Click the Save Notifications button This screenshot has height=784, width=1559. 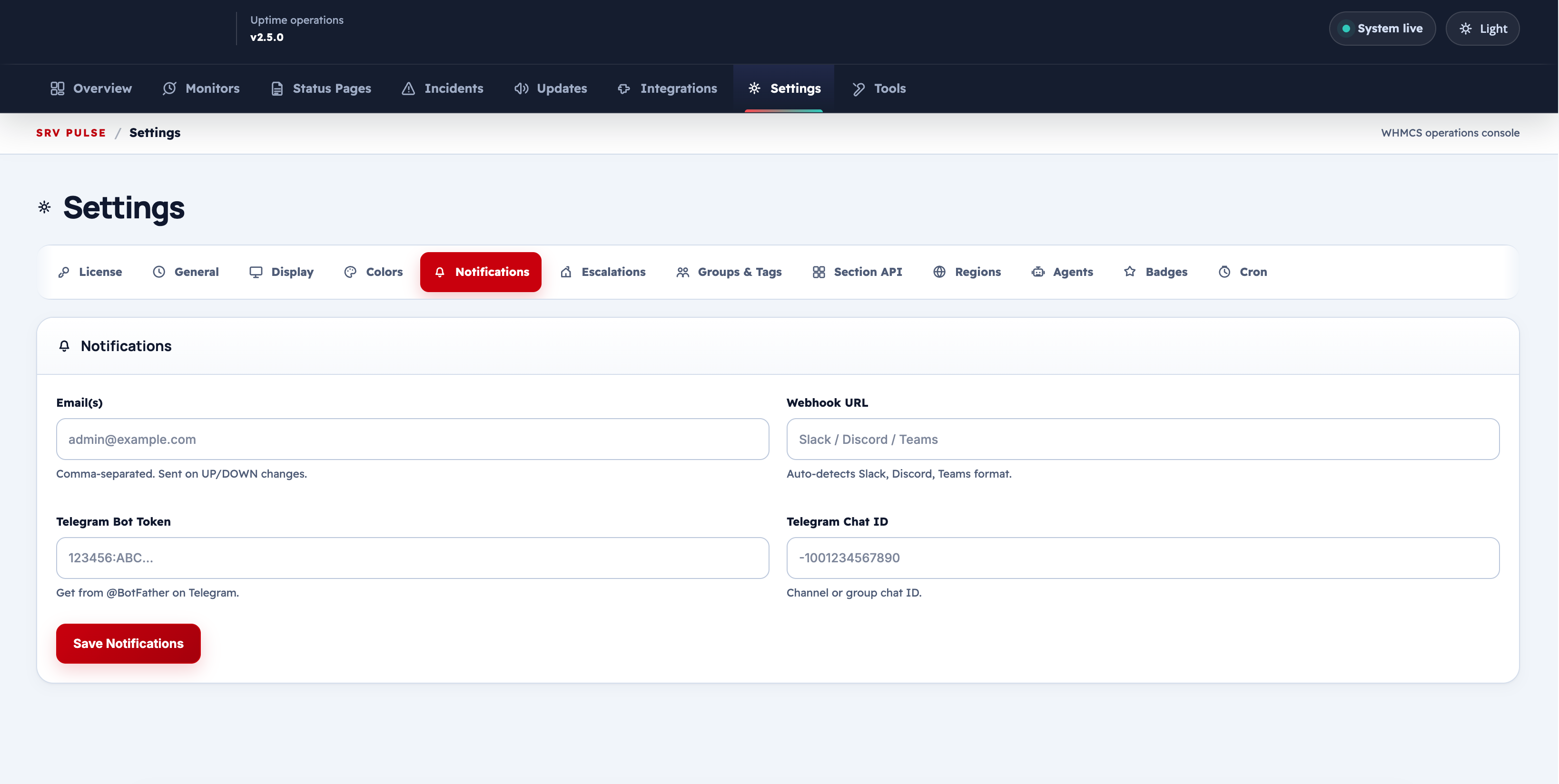[128, 644]
